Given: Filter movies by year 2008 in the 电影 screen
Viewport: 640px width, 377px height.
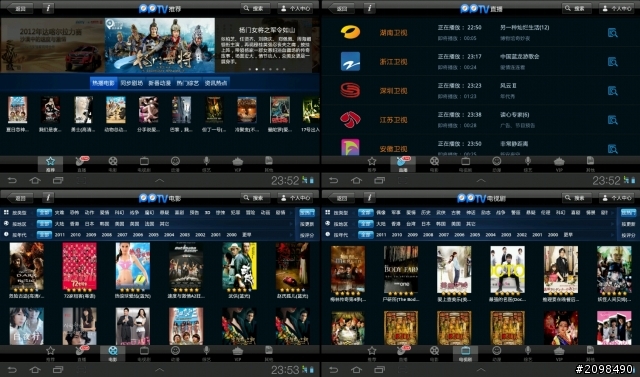Looking at the screenshot, I should [107, 235].
